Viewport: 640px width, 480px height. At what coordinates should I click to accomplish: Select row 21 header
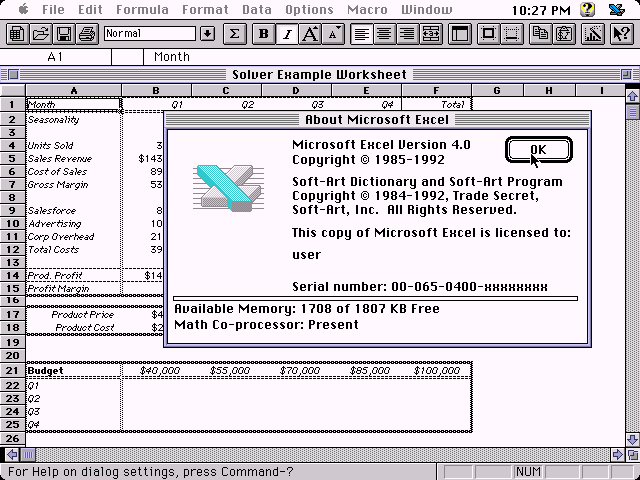coord(13,371)
